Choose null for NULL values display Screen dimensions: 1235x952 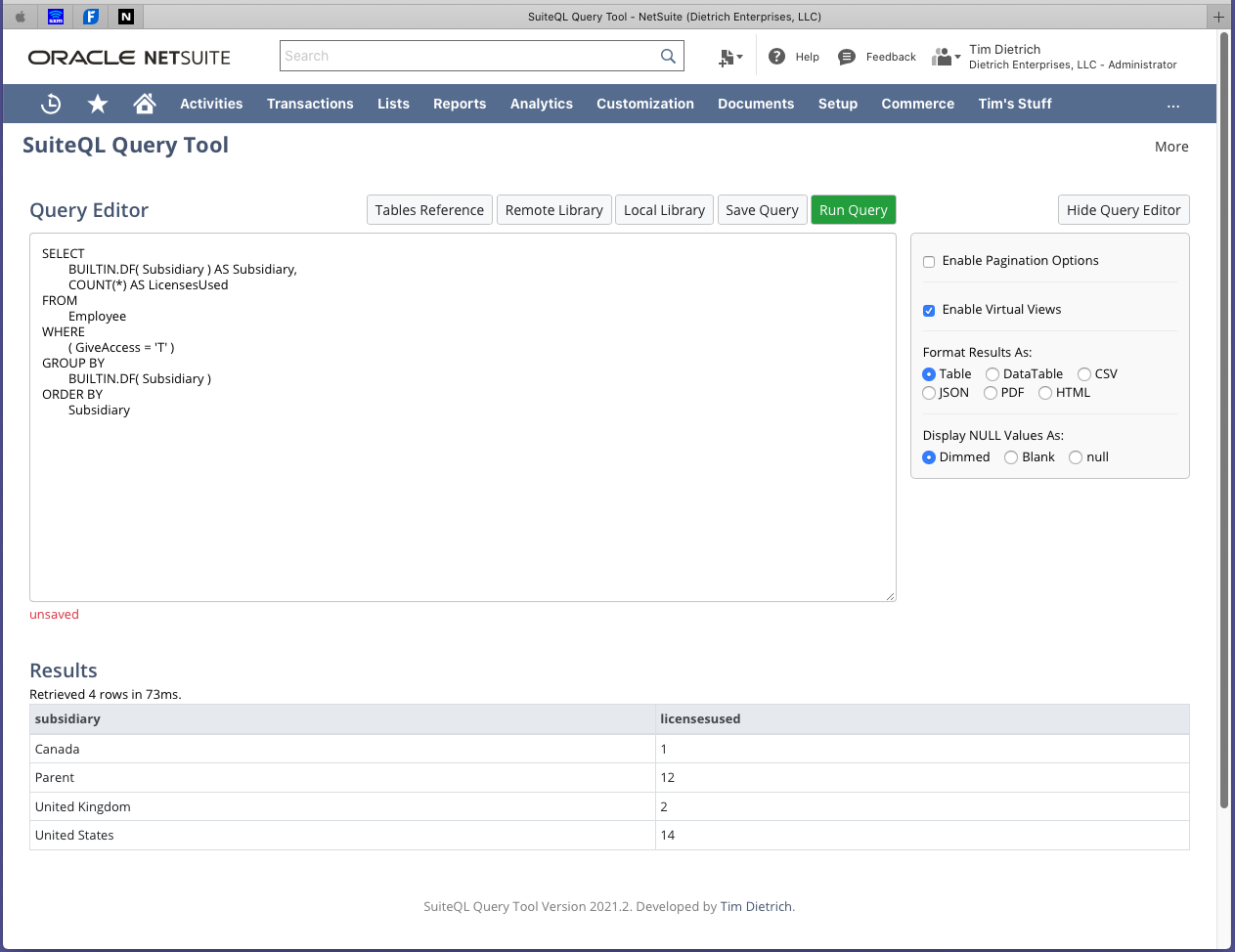coord(1076,457)
